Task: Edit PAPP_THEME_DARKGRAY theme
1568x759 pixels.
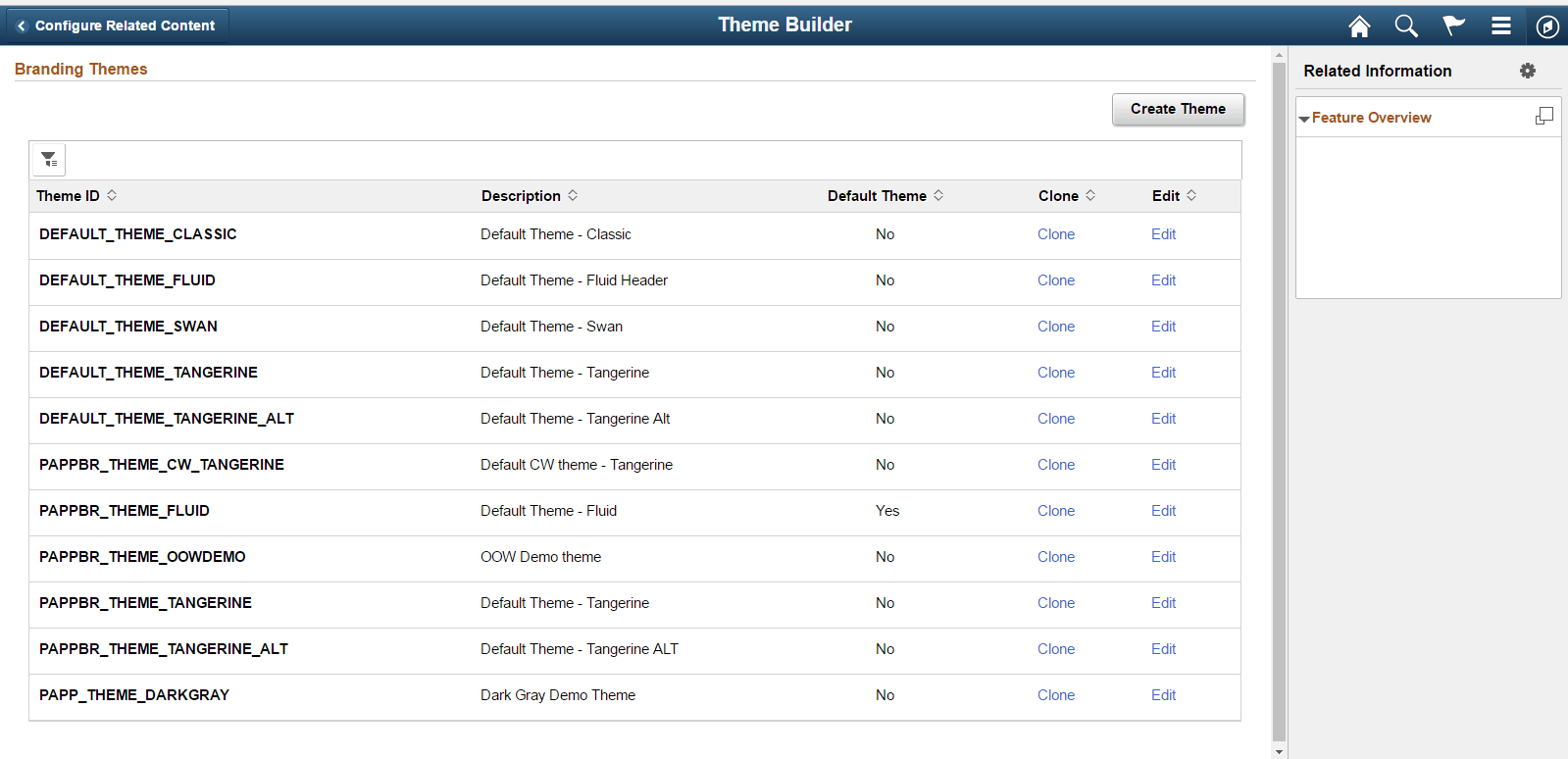Action: coord(1163,695)
